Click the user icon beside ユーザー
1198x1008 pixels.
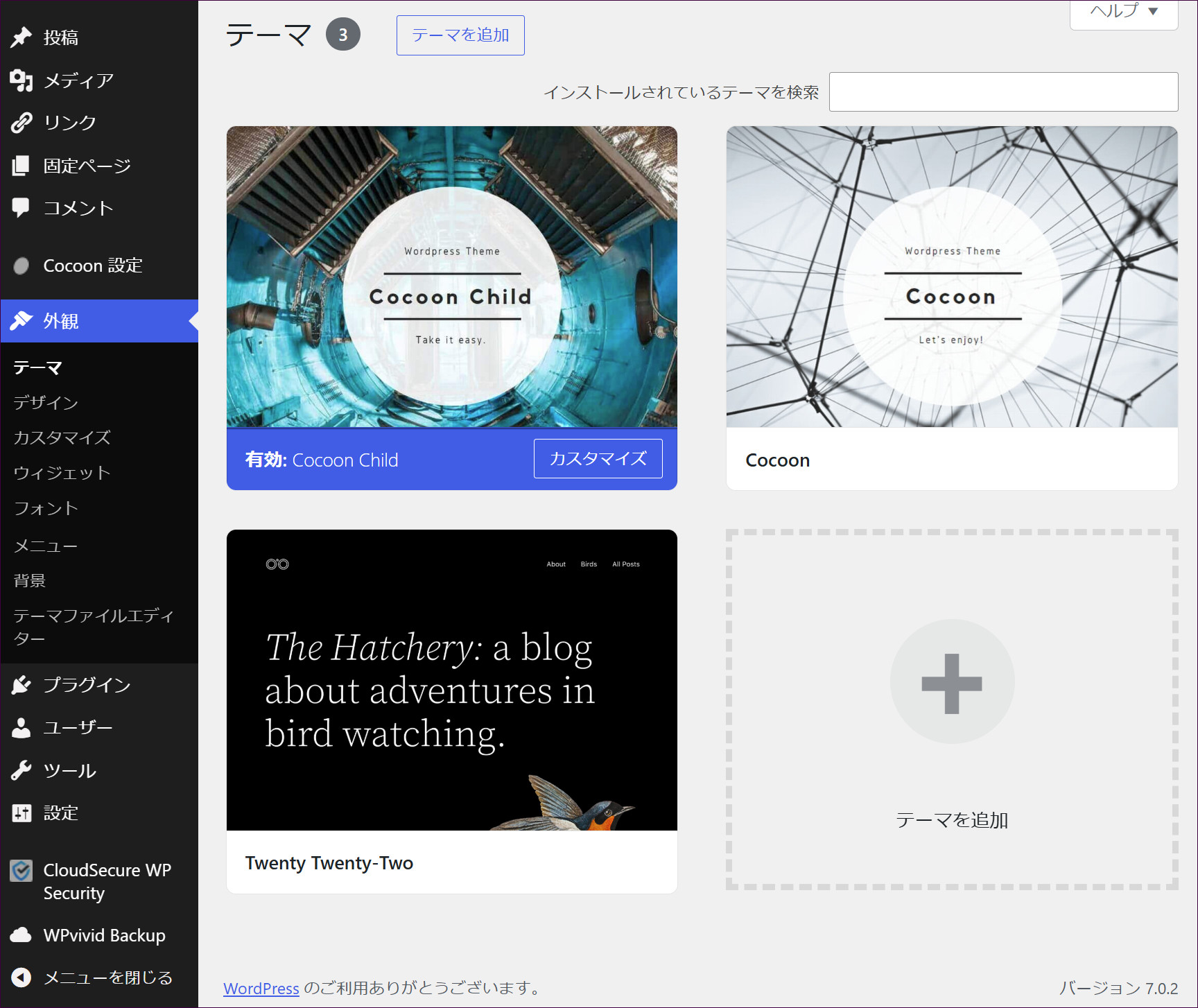tap(21, 728)
